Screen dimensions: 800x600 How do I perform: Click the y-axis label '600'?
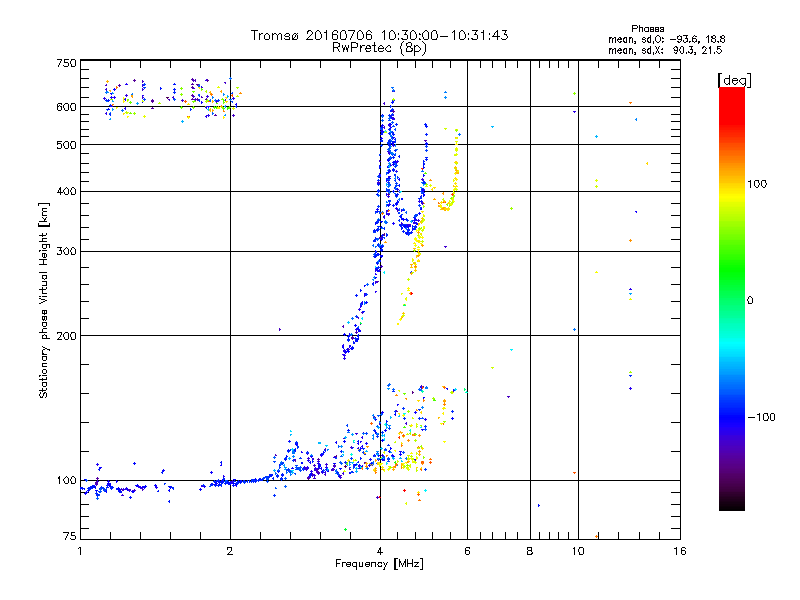(x=66, y=107)
